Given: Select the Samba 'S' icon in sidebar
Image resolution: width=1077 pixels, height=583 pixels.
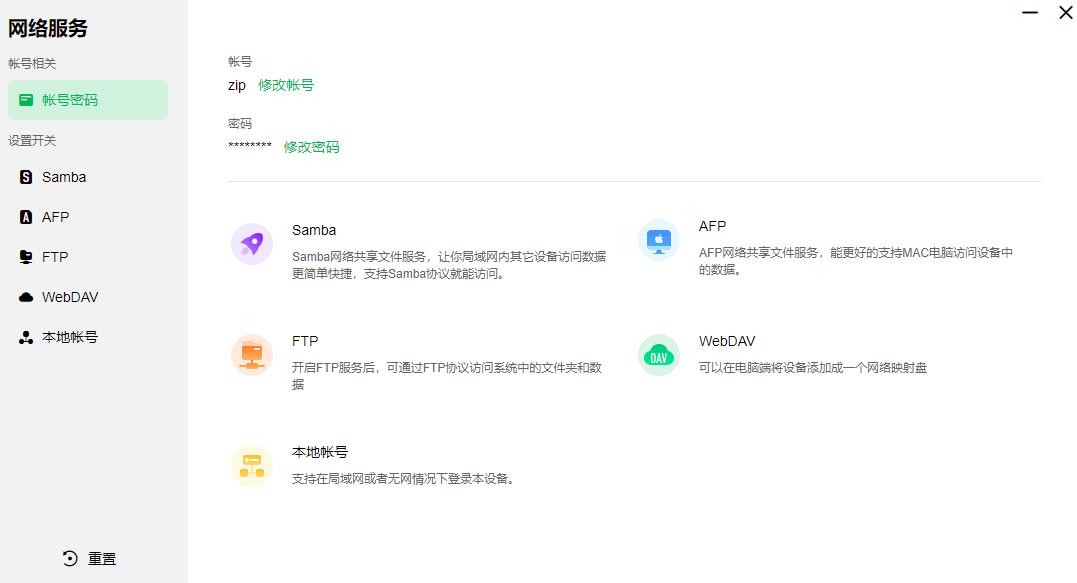Looking at the screenshot, I should (x=24, y=176).
